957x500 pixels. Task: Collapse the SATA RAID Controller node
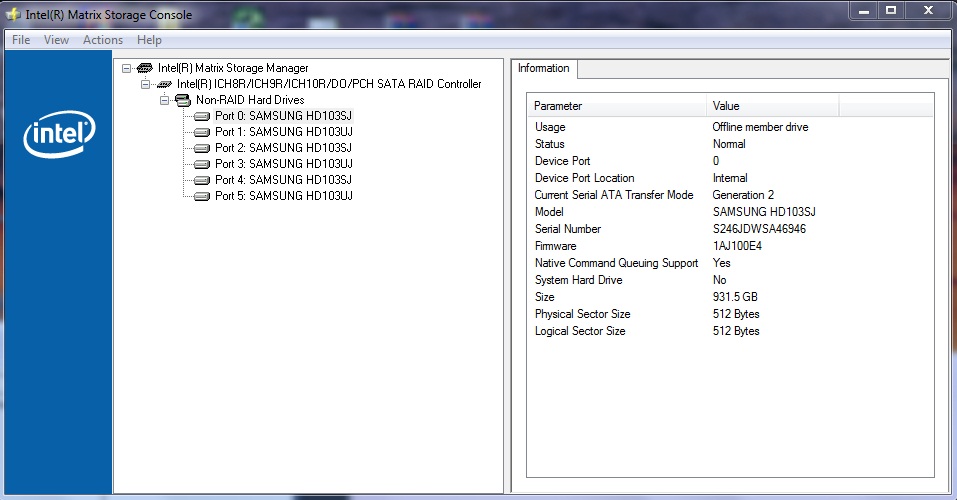coord(145,84)
